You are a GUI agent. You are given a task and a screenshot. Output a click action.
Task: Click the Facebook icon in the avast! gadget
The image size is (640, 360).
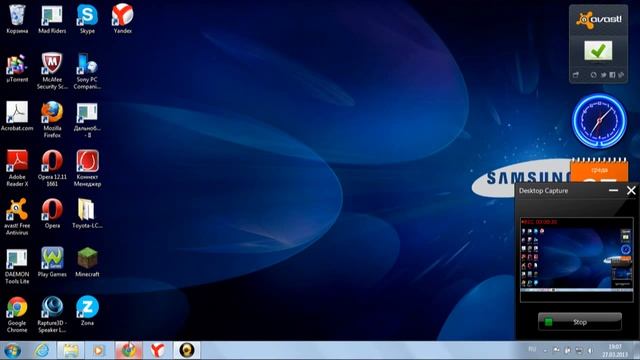pyautogui.click(x=612, y=75)
